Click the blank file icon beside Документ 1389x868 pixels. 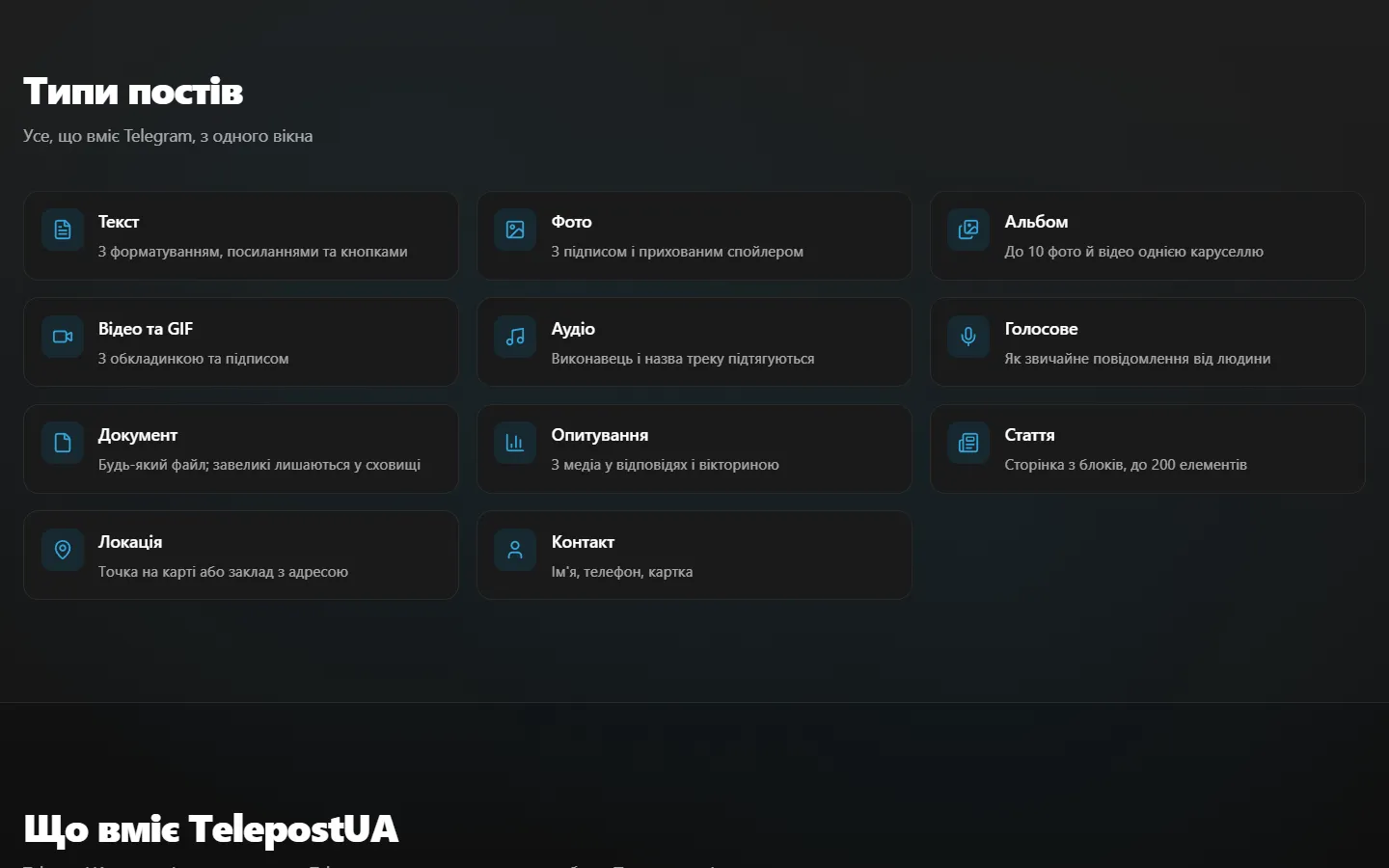(63, 443)
